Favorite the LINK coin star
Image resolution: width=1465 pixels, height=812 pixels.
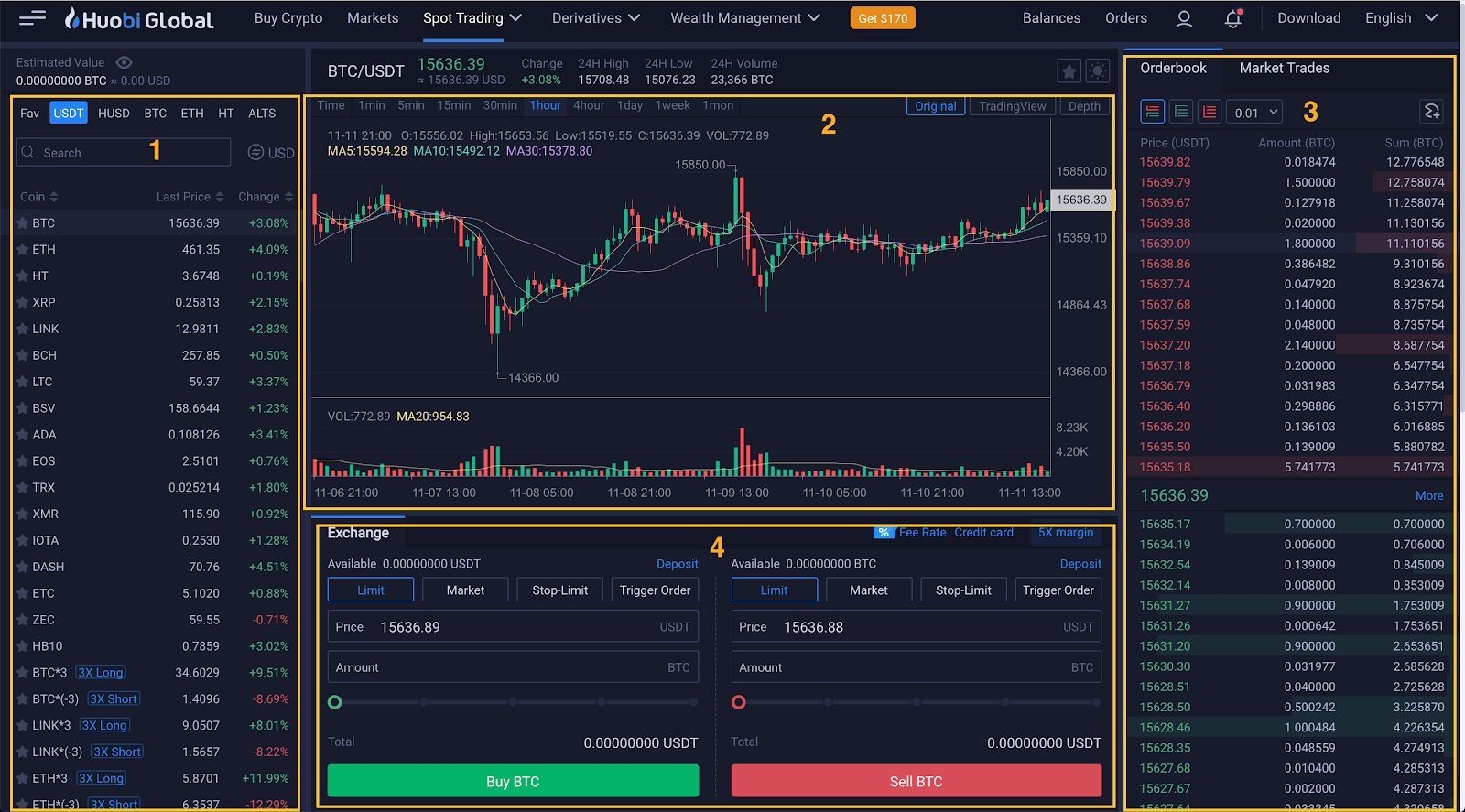pos(23,329)
